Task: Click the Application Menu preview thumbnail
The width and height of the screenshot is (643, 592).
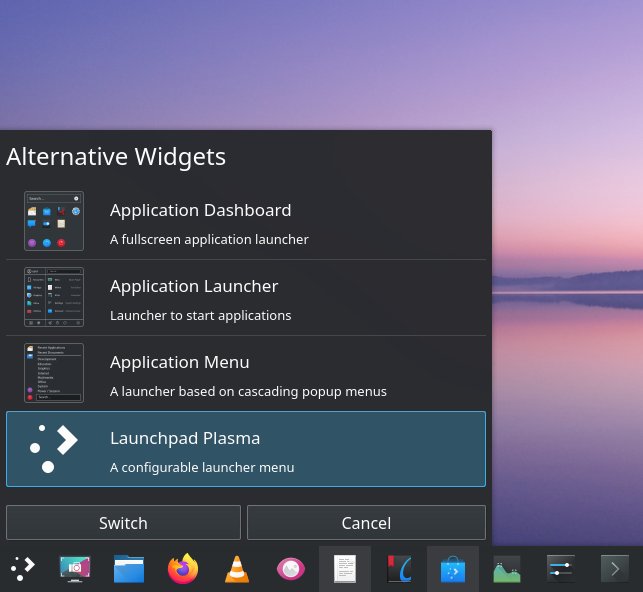Action: pos(54,373)
